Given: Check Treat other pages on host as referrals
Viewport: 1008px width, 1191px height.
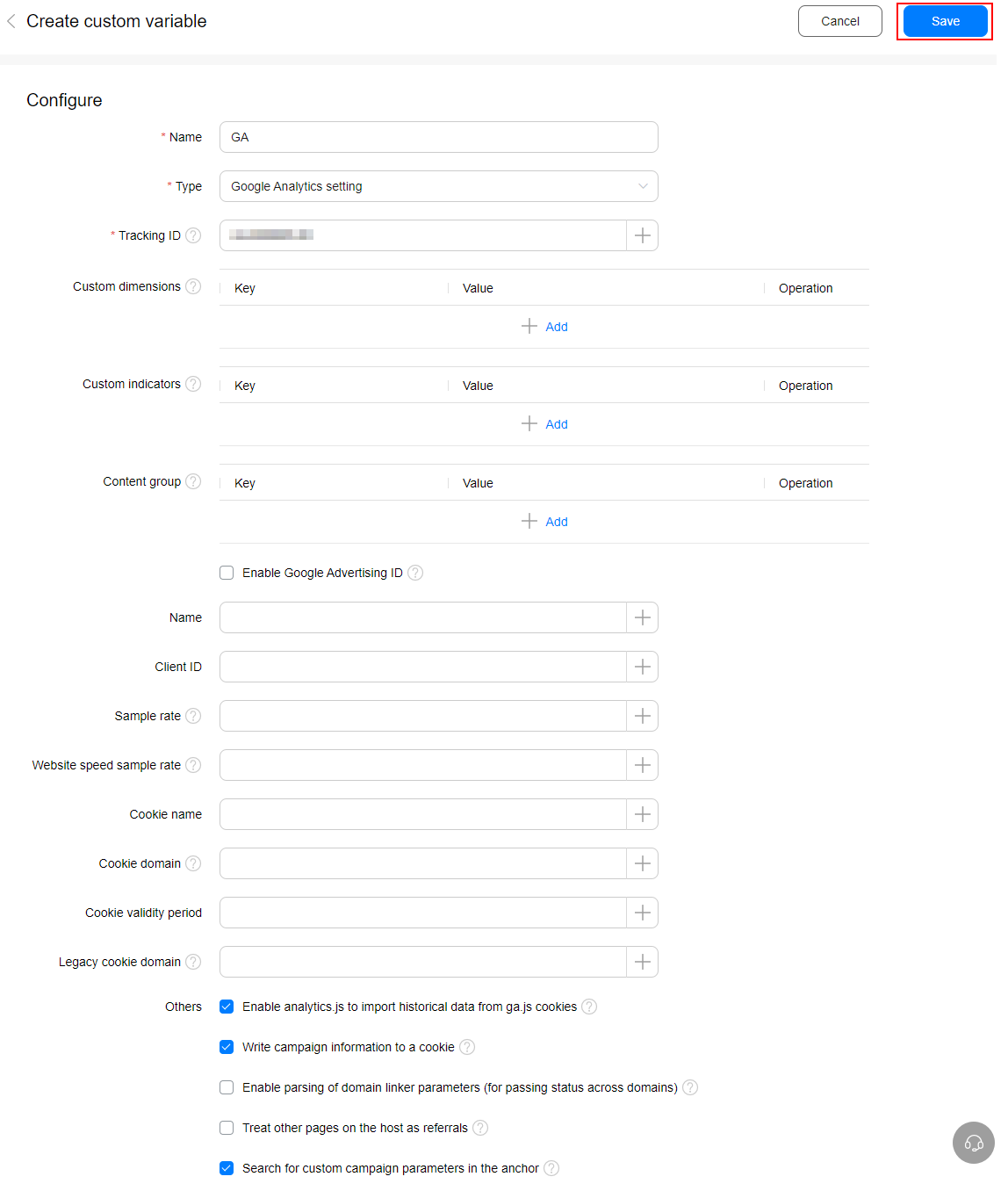Looking at the screenshot, I should 227,1128.
